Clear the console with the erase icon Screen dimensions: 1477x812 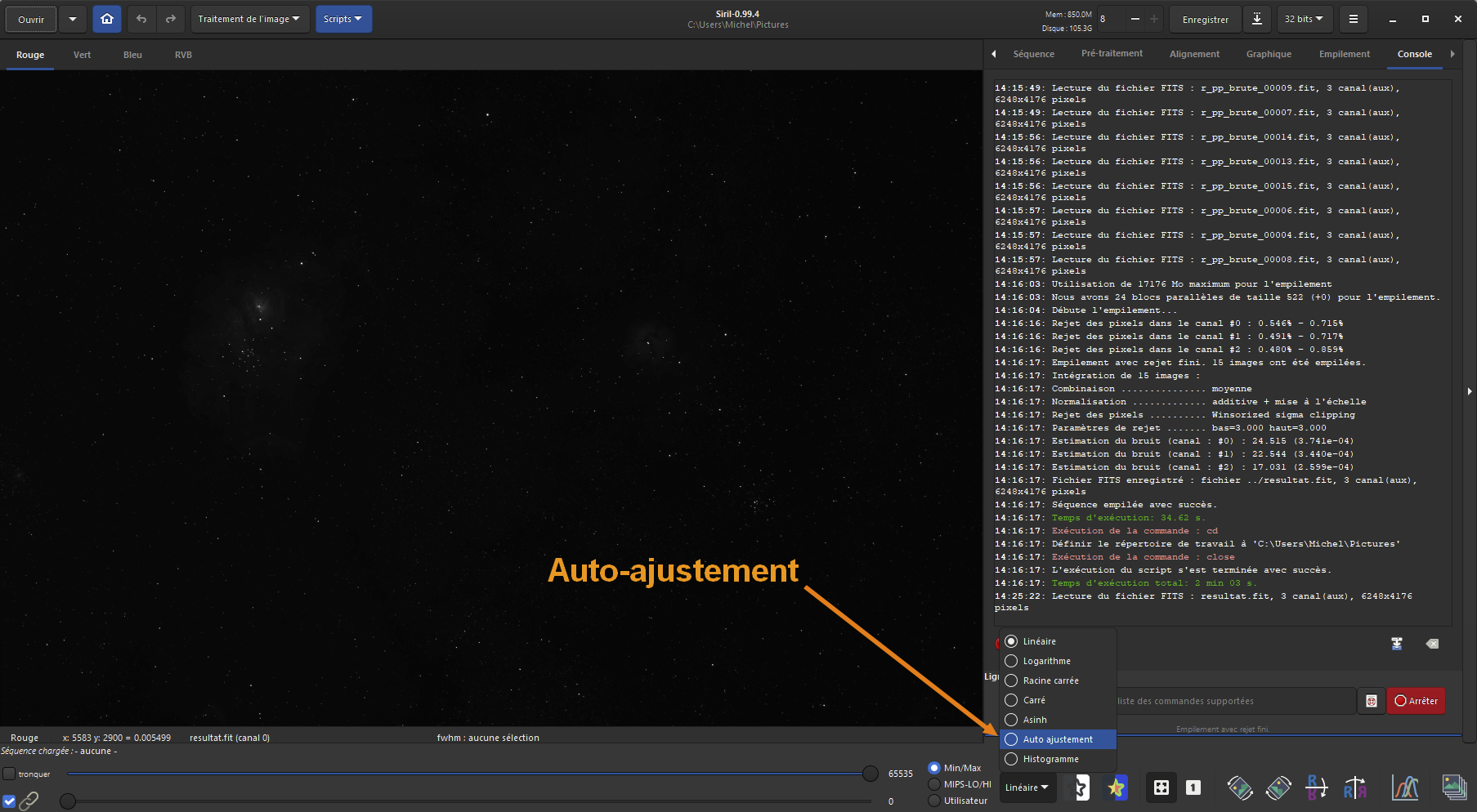[x=1432, y=644]
